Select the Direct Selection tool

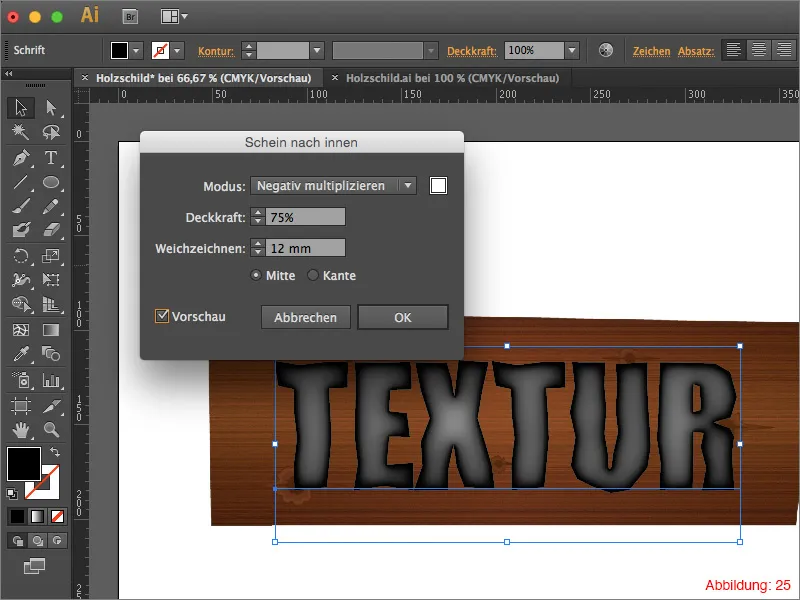[51, 108]
